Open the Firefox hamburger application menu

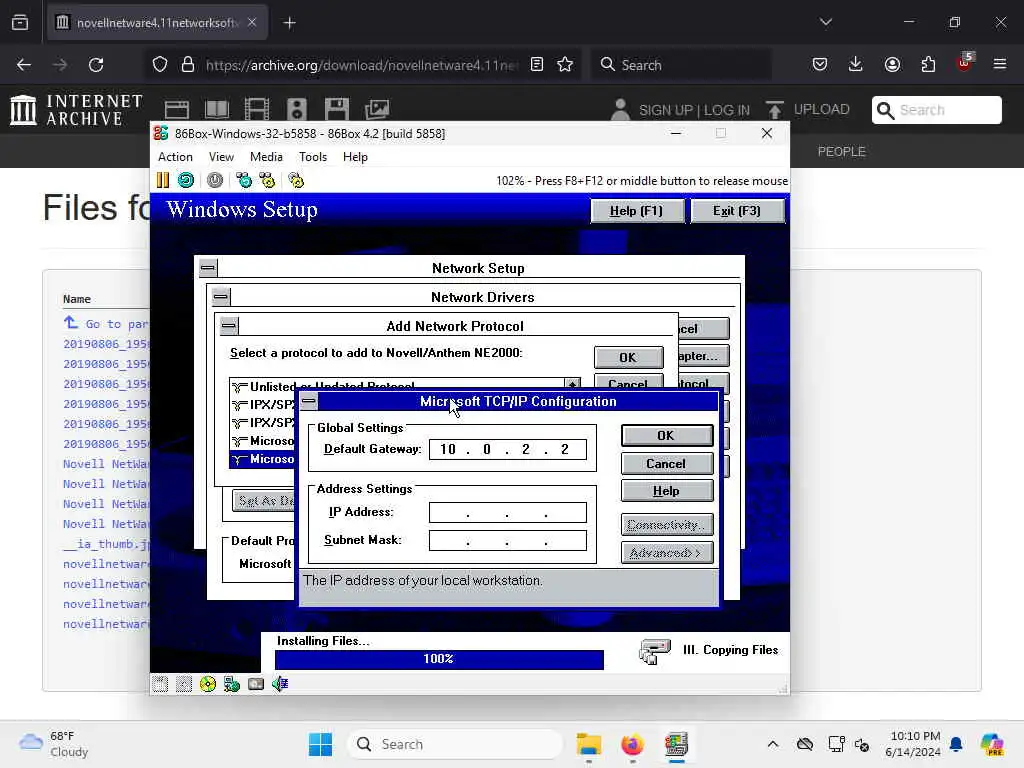[1000, 64]
